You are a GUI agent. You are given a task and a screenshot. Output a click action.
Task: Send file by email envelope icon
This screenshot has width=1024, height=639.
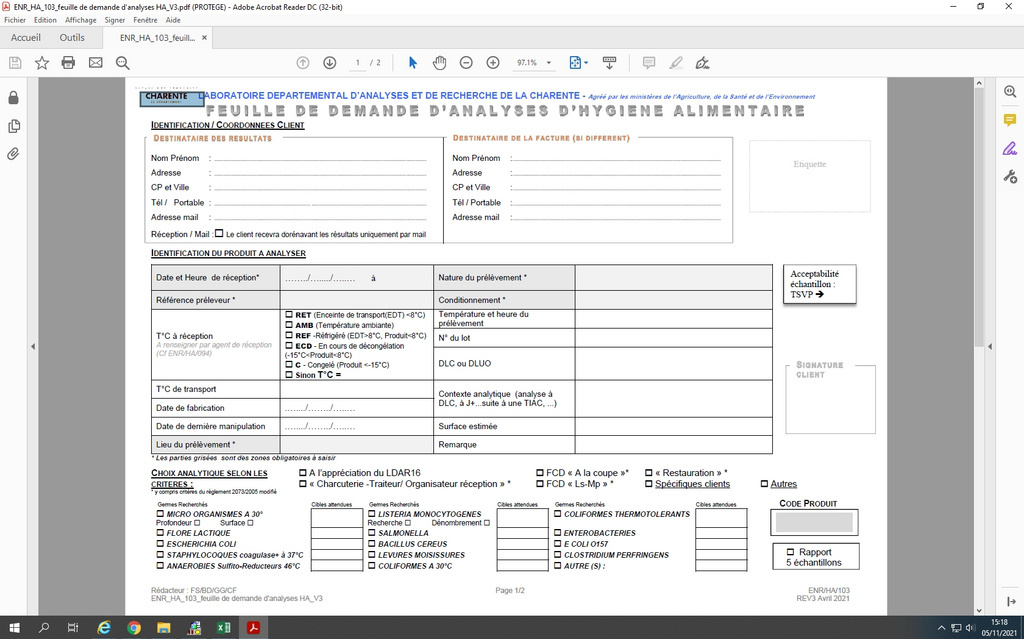click(95, 63)
